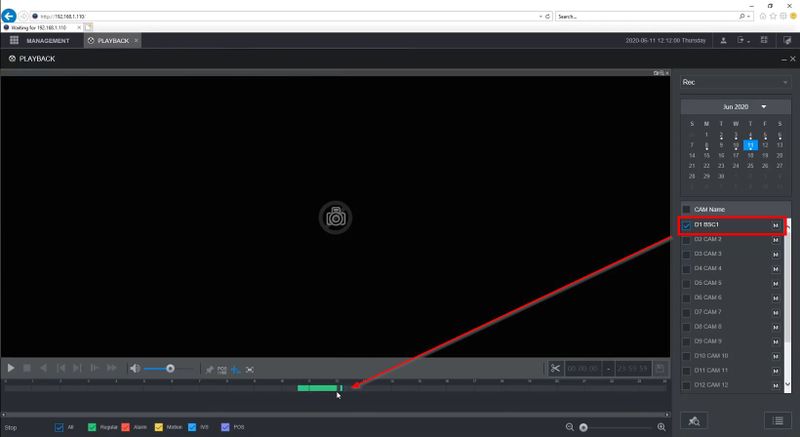Switch stream type for D1 BSC1
This screenshot has height=437, width=800.
coord(776,225)
